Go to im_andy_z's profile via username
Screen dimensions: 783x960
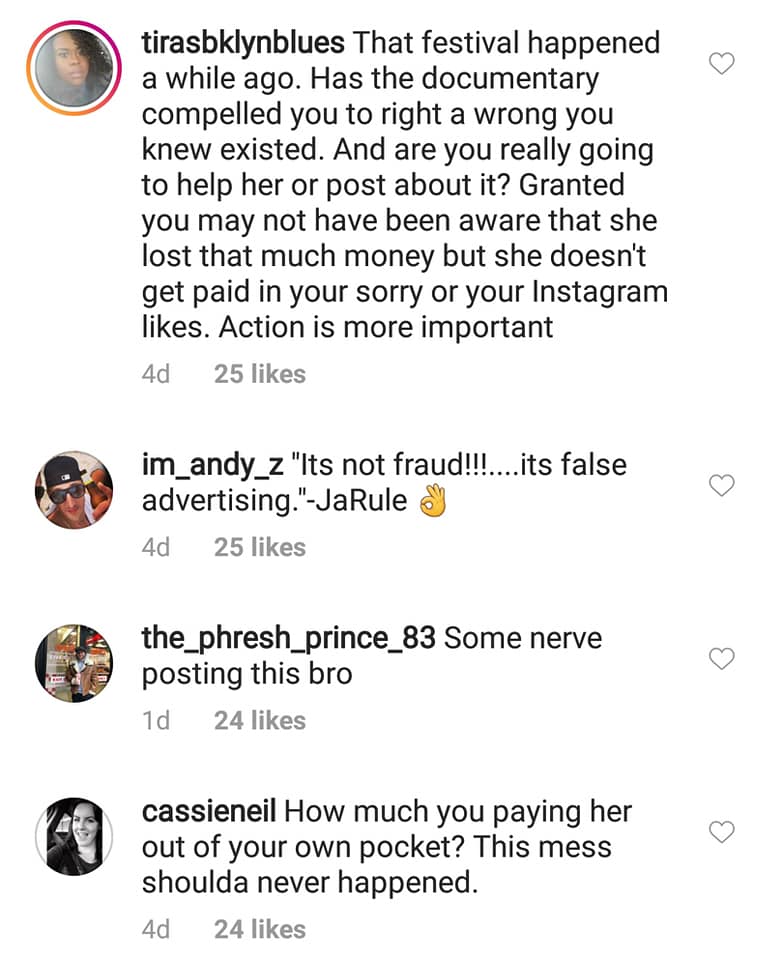[211, 465]
